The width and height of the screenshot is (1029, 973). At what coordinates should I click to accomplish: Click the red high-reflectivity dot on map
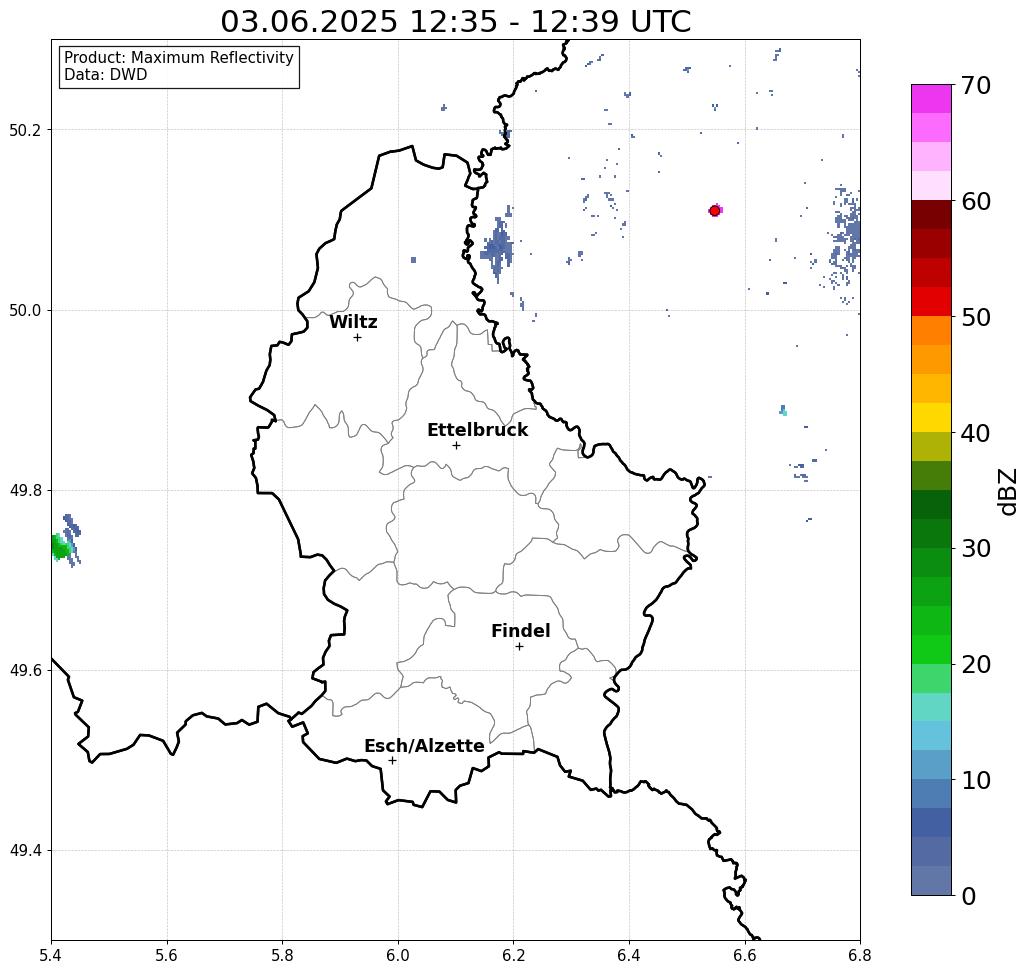715,211
